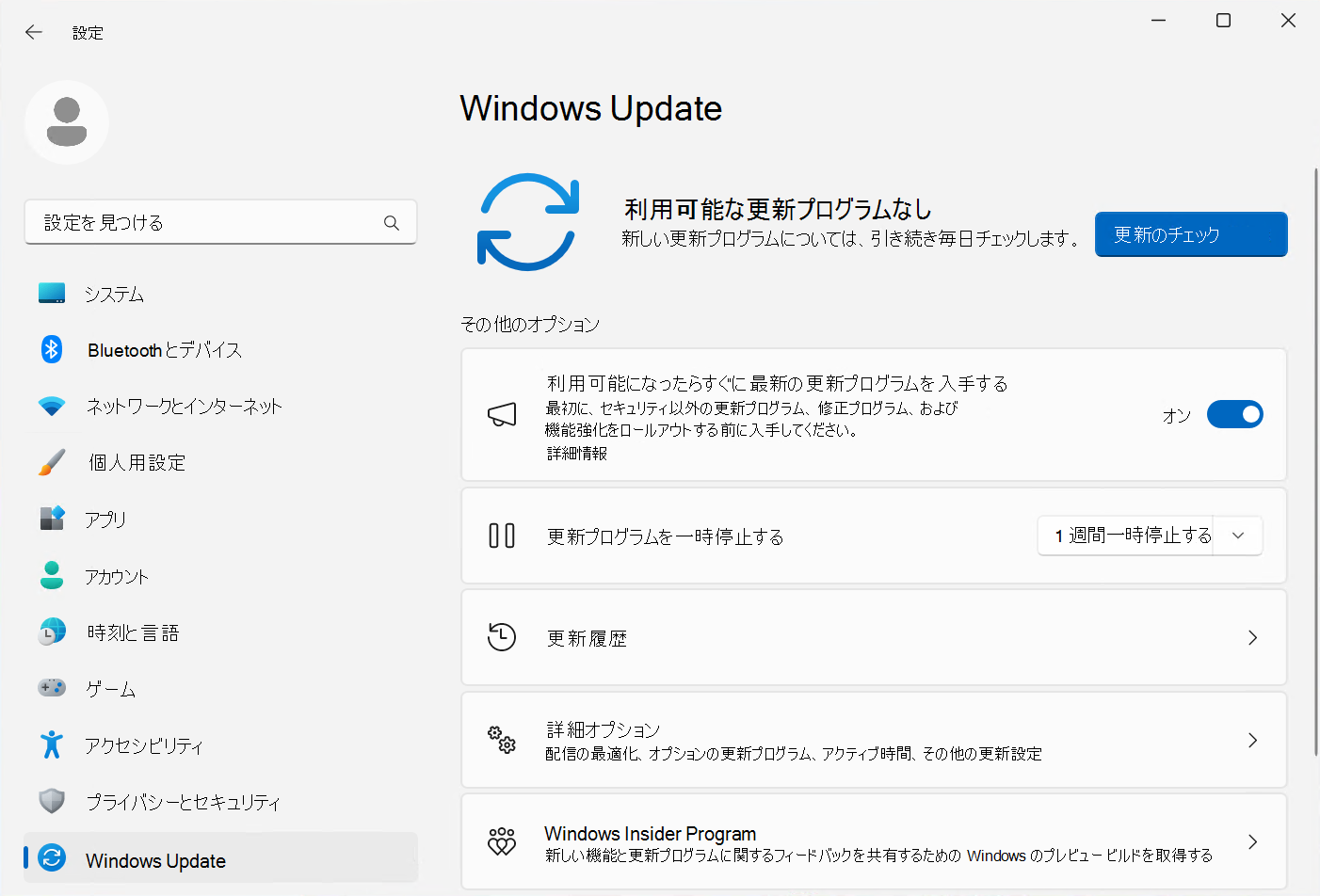Open 時刻と言語 settings
The image size is (1320, 896).
[x=220, y=632]
